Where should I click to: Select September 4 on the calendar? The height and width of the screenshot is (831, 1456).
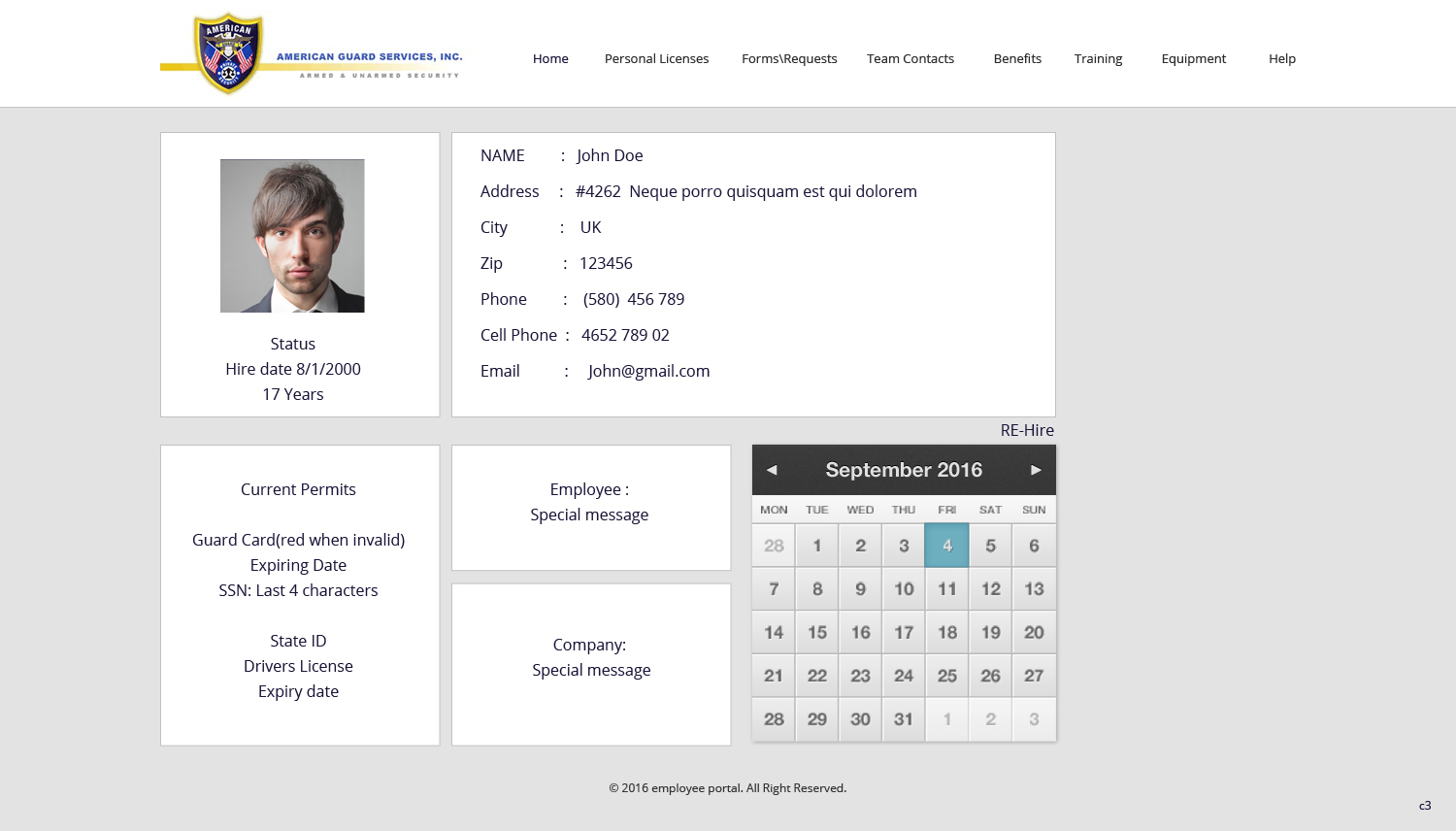(x=946, y=545)
